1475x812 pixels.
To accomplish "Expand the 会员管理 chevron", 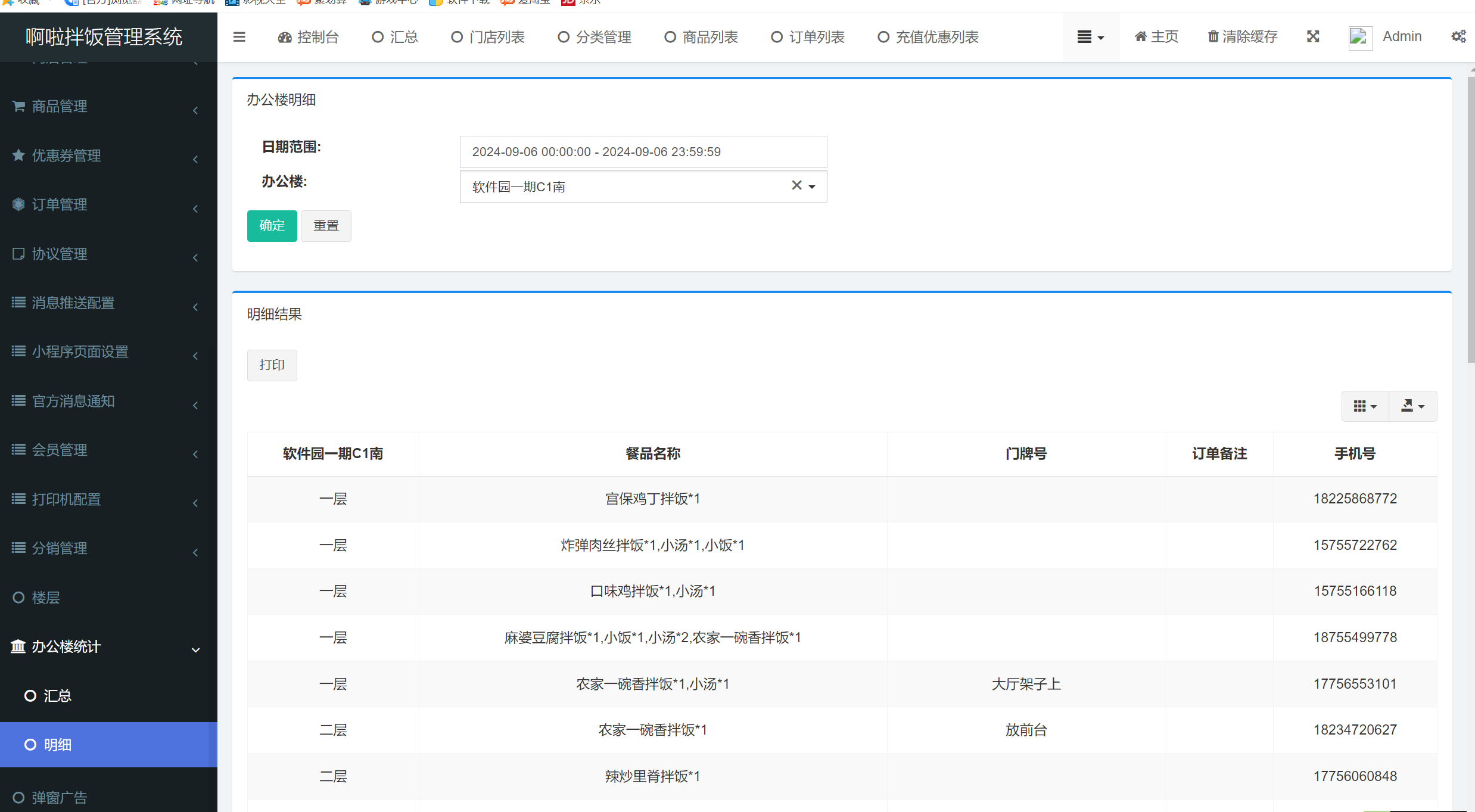I will click(x=195, y=454).
